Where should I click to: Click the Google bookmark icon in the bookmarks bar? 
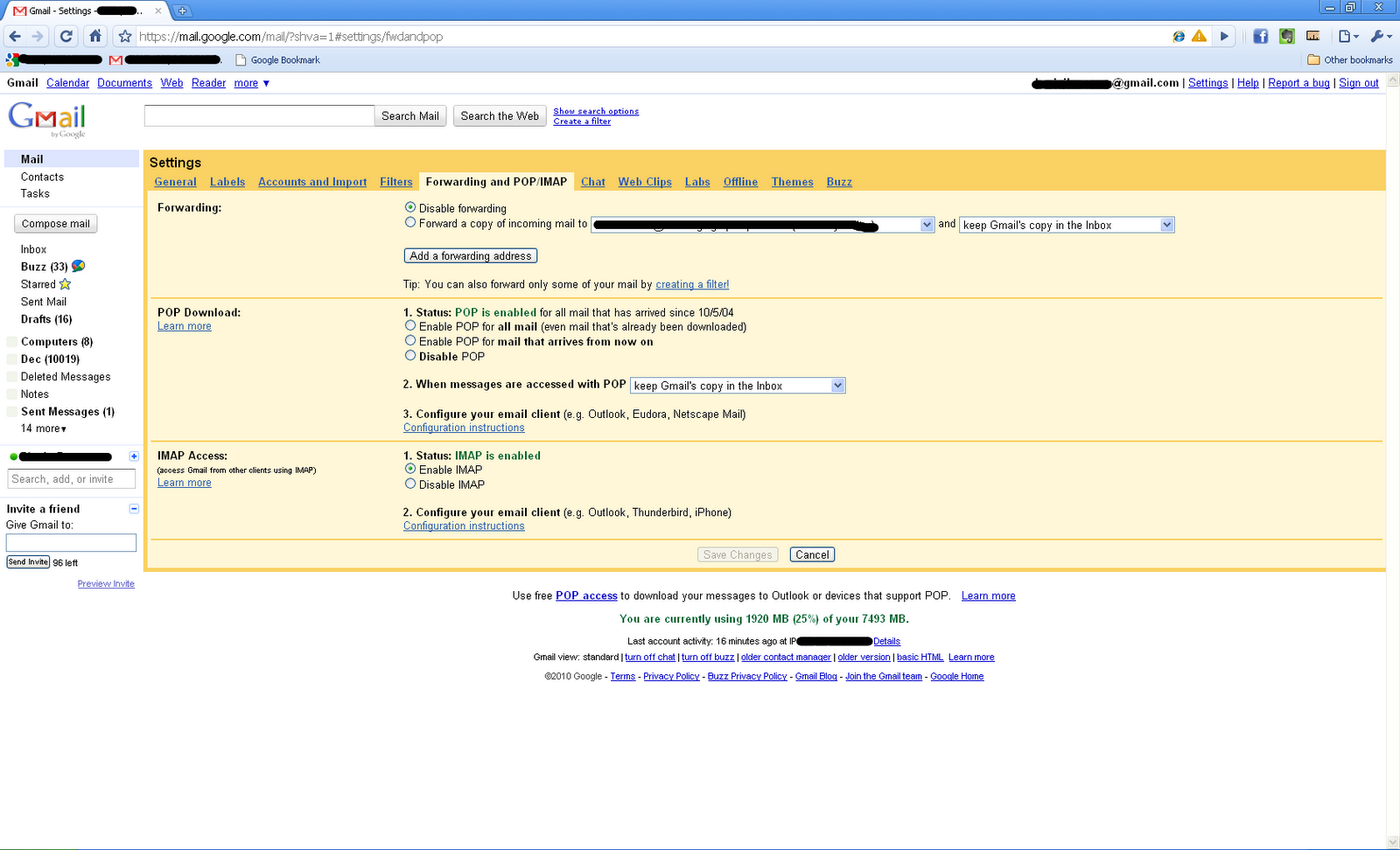point(12,59)
